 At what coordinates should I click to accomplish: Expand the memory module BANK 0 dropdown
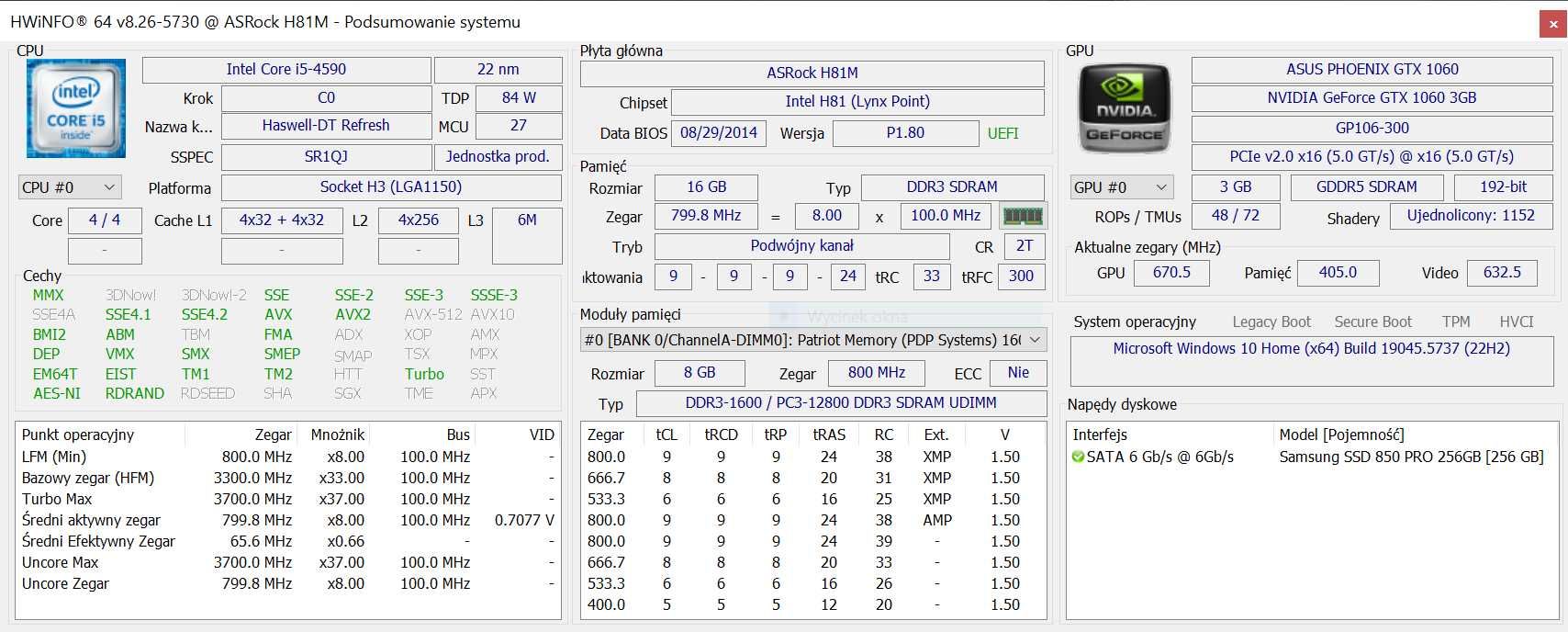(813, 340)
